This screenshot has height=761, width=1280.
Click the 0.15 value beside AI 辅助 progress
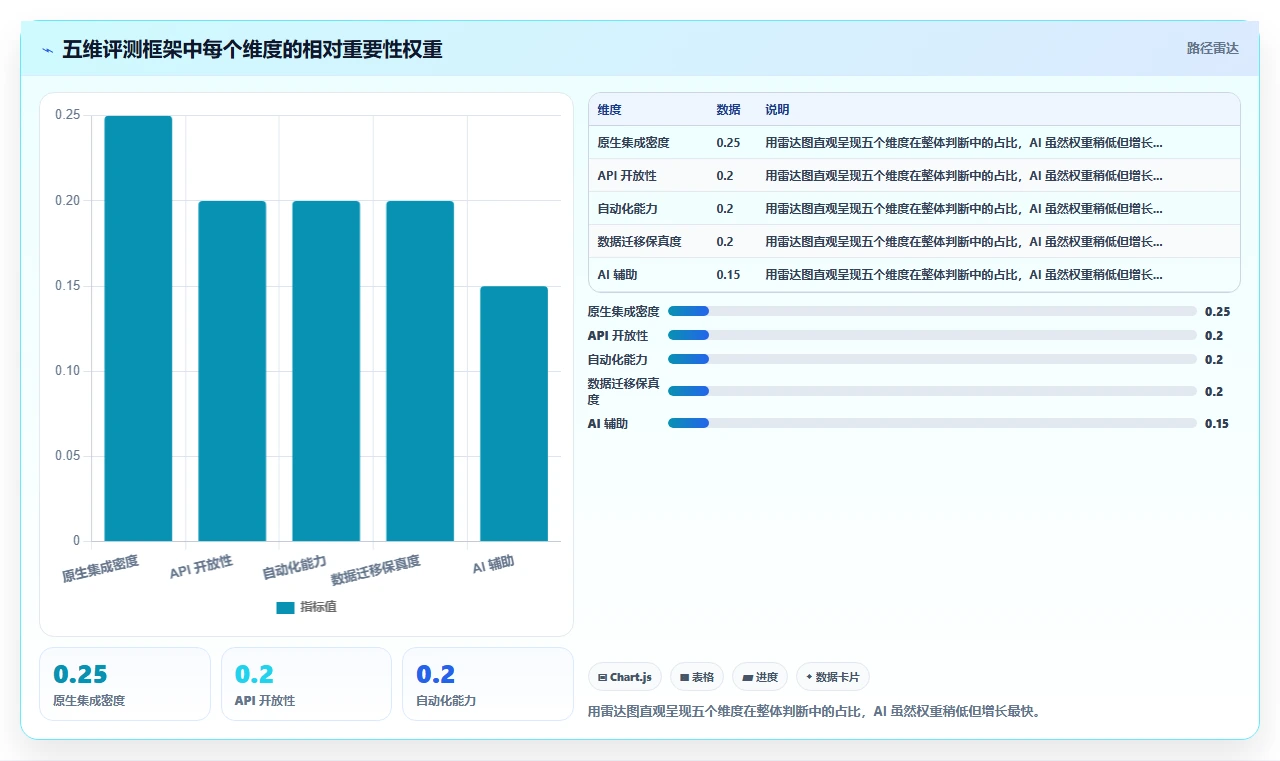(1217, 423)
